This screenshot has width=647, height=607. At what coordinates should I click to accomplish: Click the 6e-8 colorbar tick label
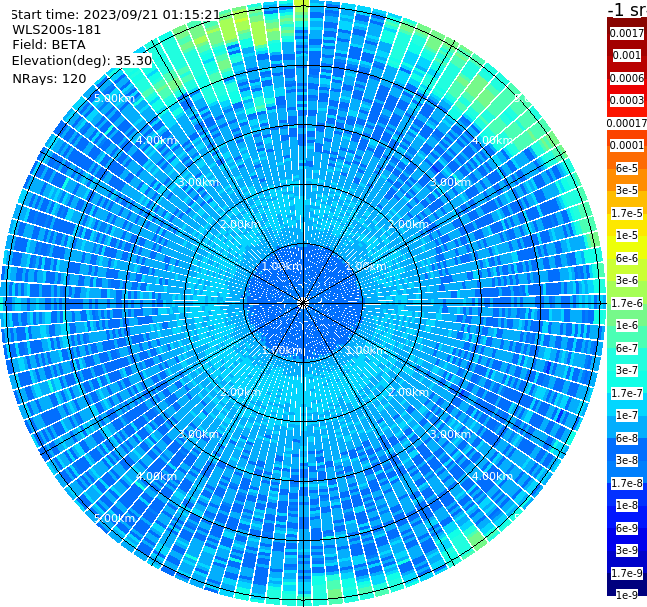(627, 438)
